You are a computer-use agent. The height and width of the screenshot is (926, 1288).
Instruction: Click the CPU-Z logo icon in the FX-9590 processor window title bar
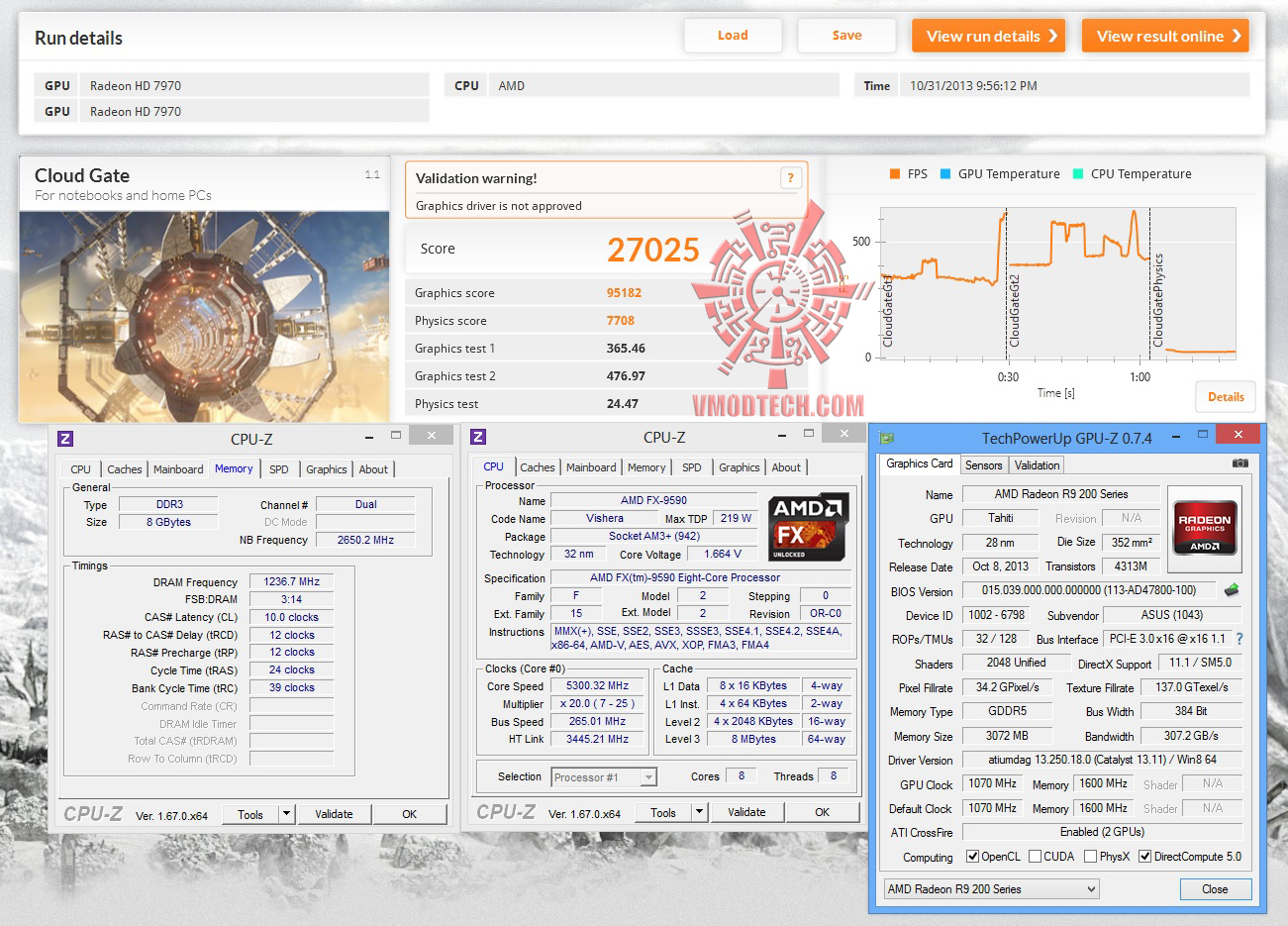pyautogui.click(x=478, y=437)
